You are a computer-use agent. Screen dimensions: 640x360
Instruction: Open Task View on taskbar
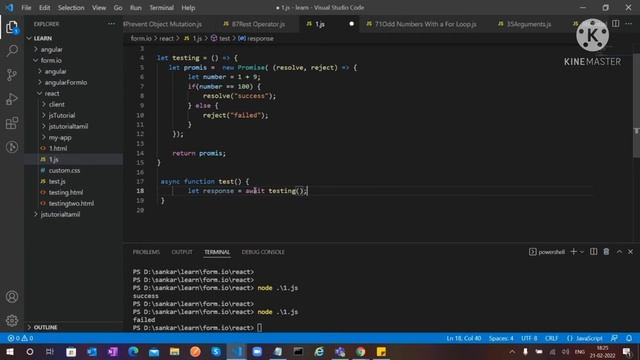[50, 352]
